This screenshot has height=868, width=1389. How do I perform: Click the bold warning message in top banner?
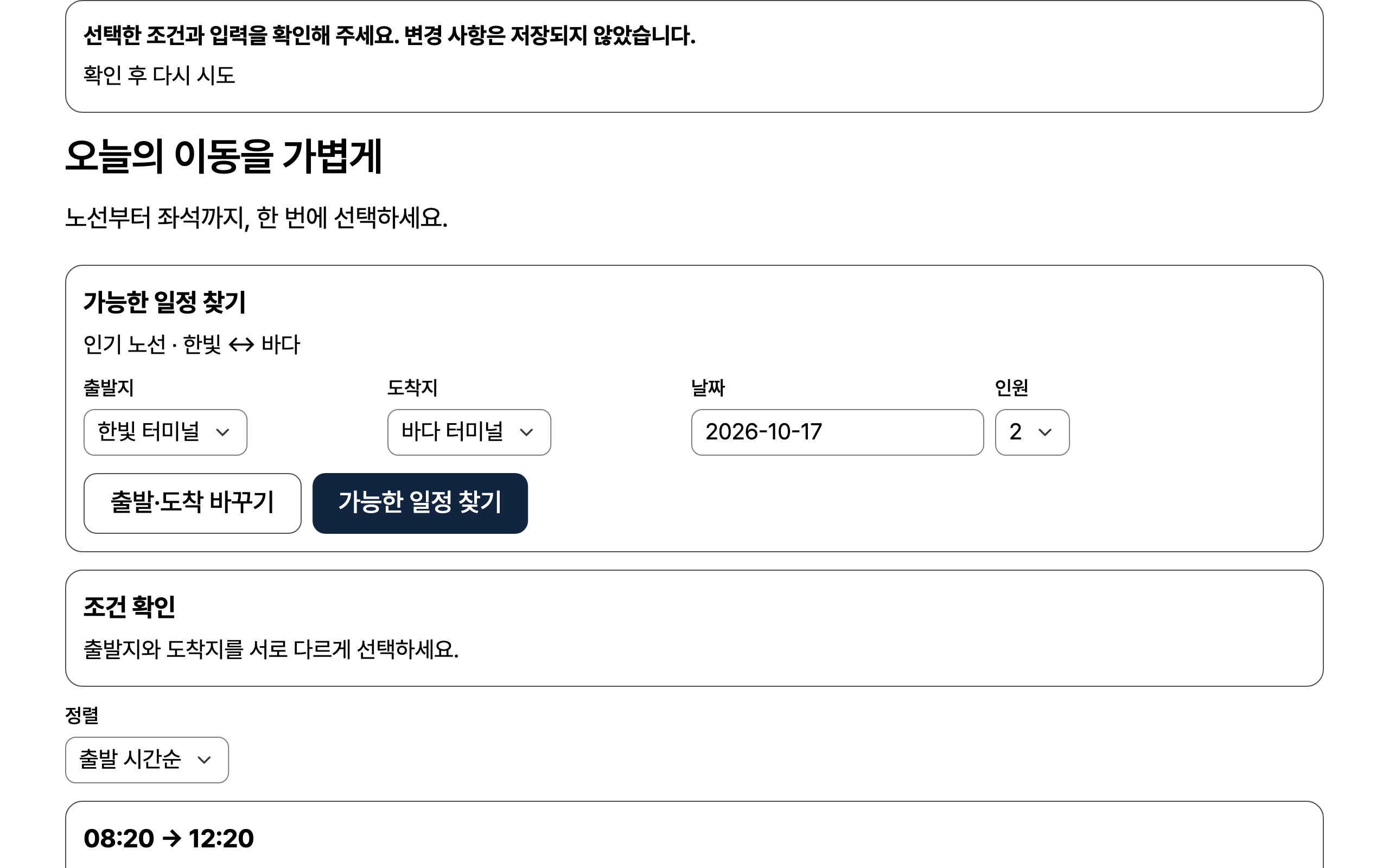click(389, 36)
